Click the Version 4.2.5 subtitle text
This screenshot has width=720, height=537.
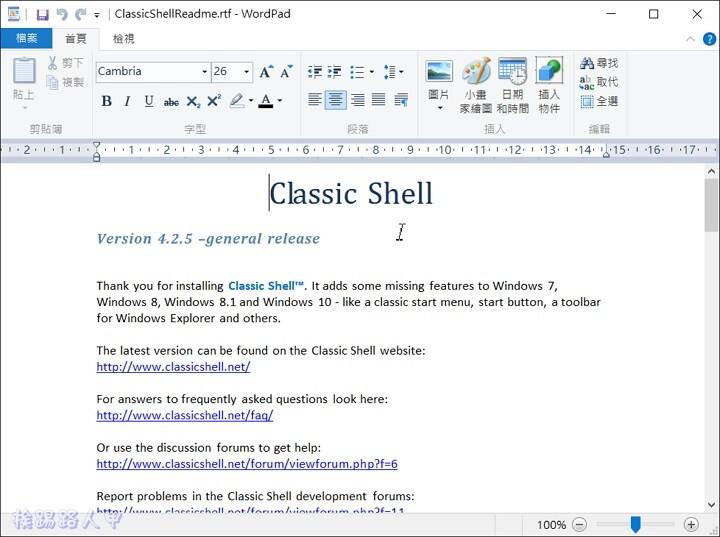[208, 239]
